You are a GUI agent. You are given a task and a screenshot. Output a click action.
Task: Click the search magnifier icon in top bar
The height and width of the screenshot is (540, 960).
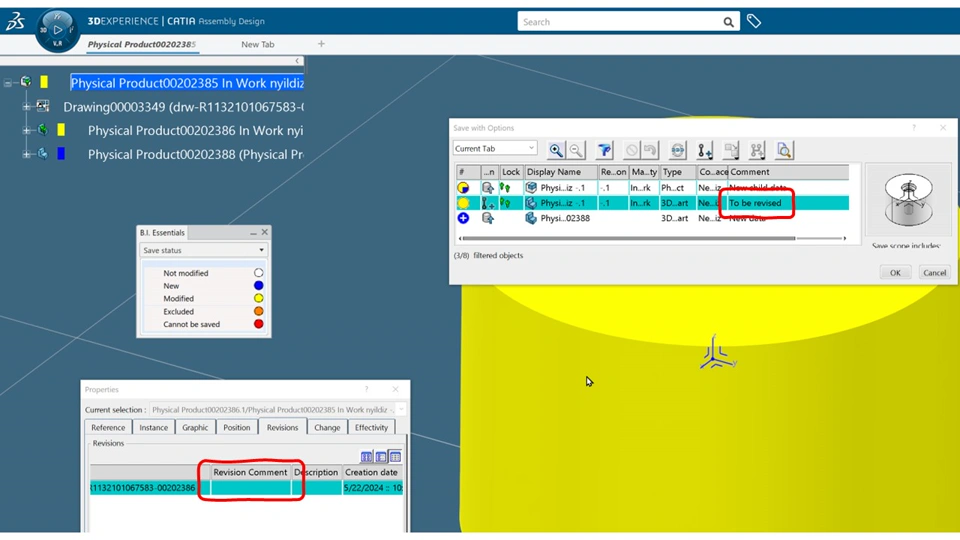click(x=728, y=22)
